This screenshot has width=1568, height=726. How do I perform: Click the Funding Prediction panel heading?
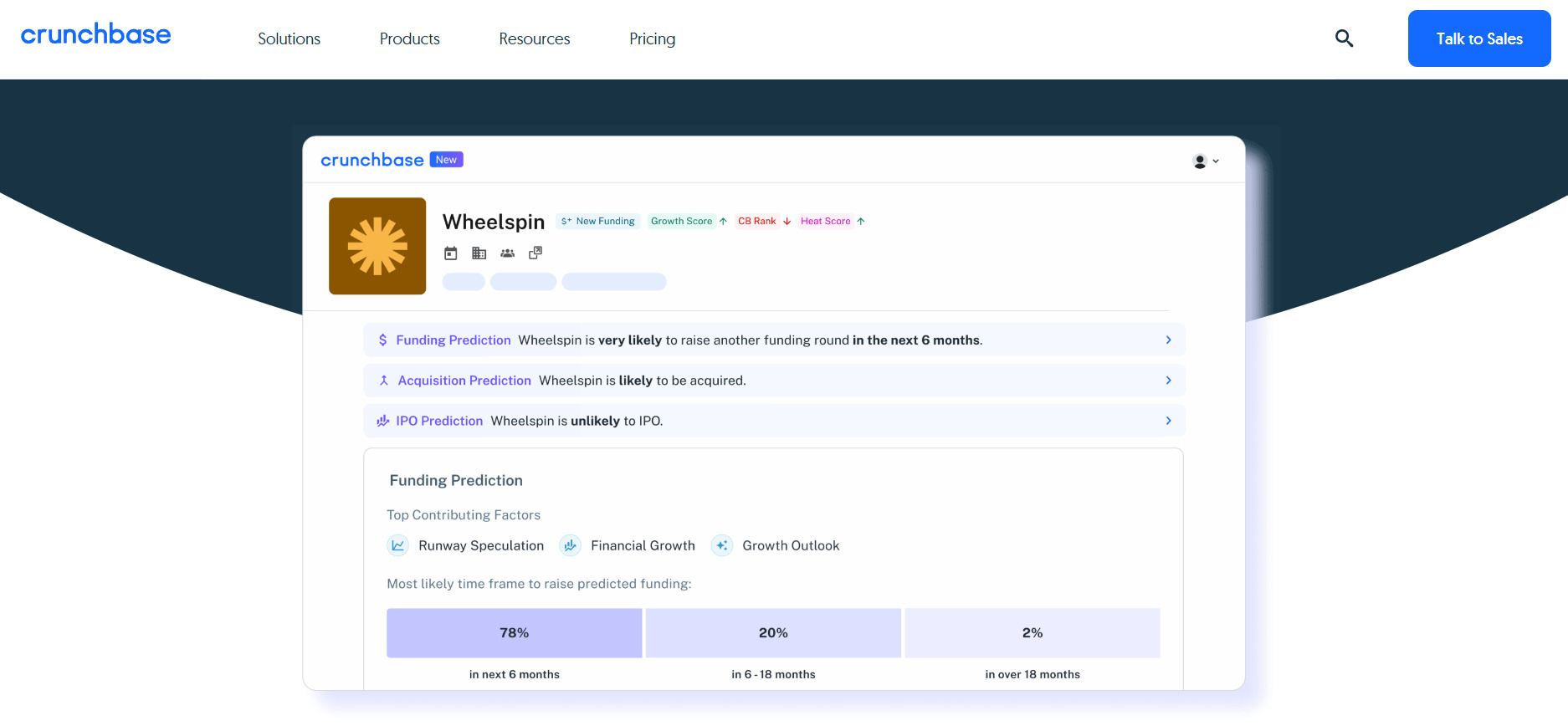456,480
